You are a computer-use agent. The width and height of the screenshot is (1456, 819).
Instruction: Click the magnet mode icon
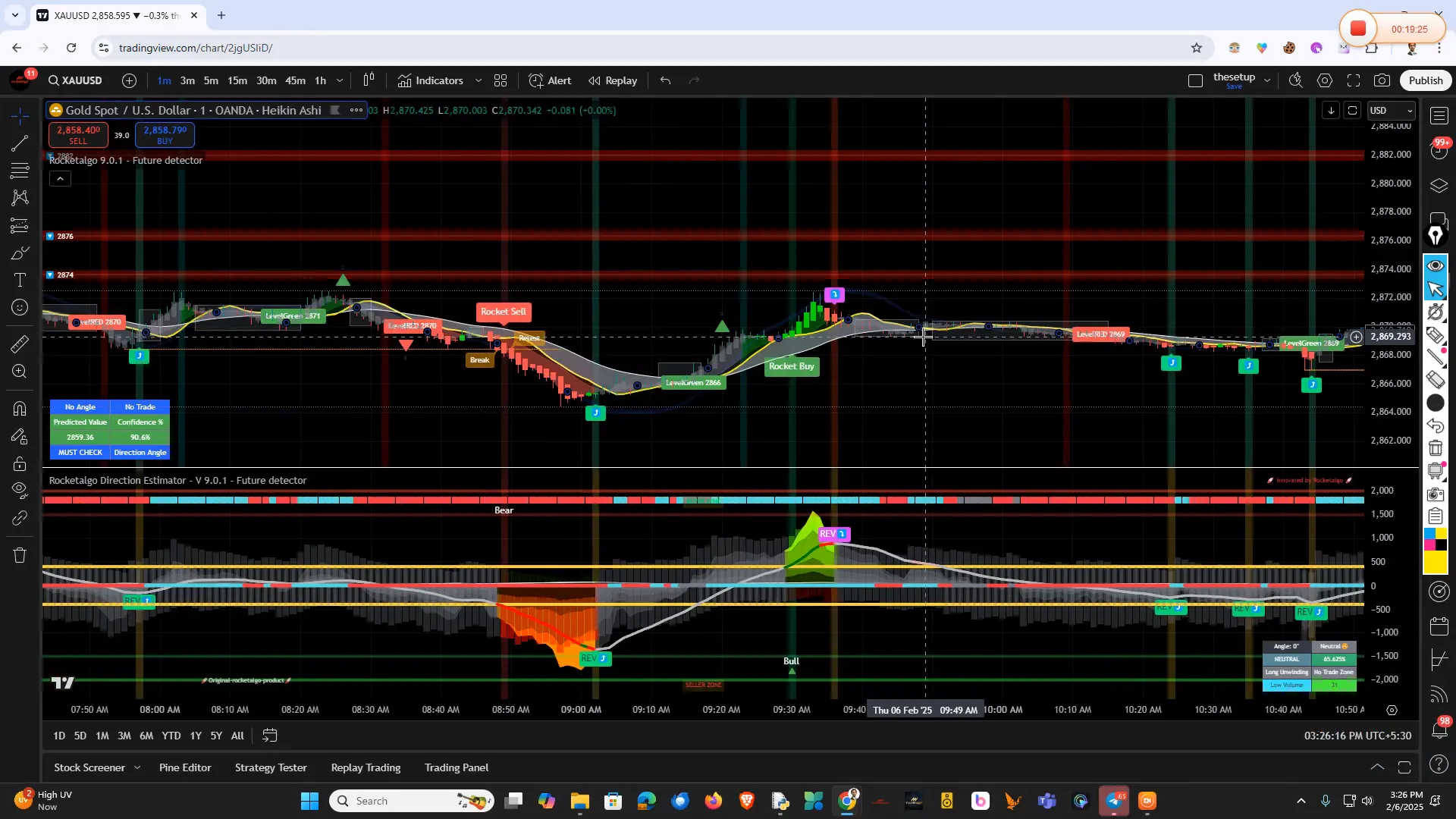click(20, 409)
